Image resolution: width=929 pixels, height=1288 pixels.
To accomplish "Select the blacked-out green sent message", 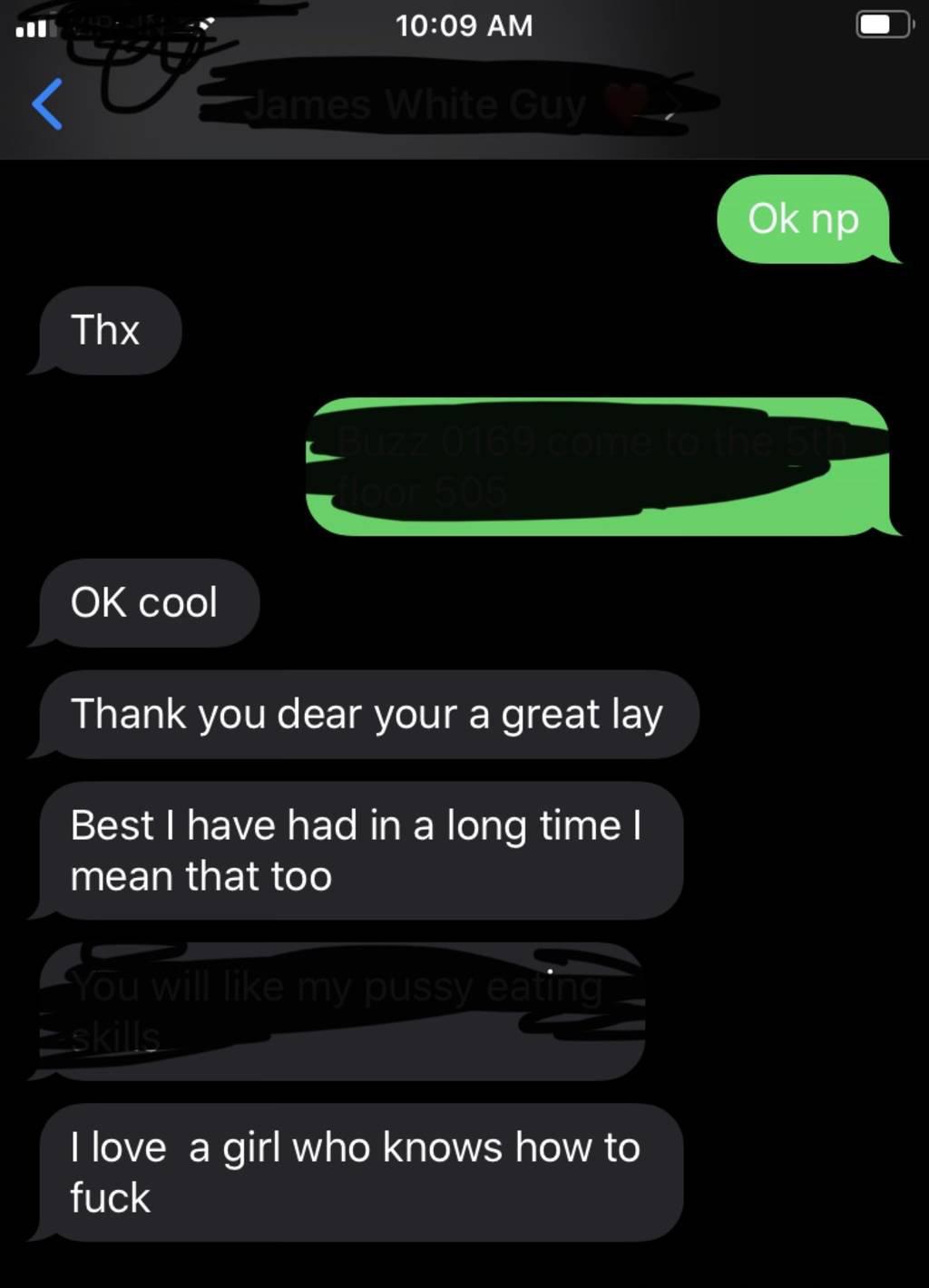I will (x=599, y=466).
